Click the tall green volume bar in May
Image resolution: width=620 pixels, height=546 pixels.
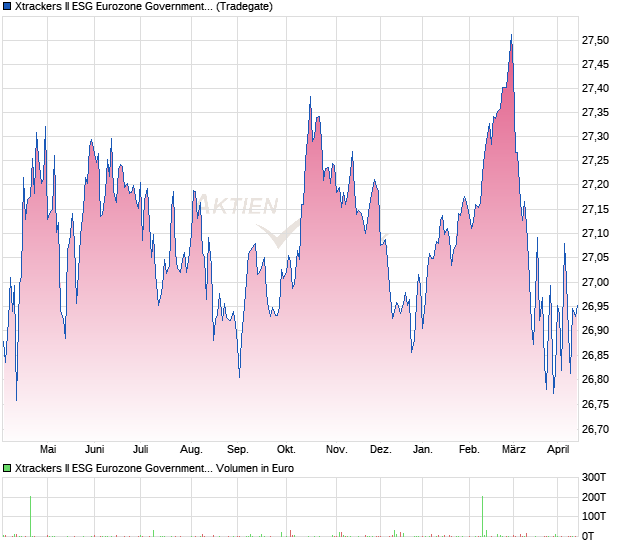pos(30,515)
